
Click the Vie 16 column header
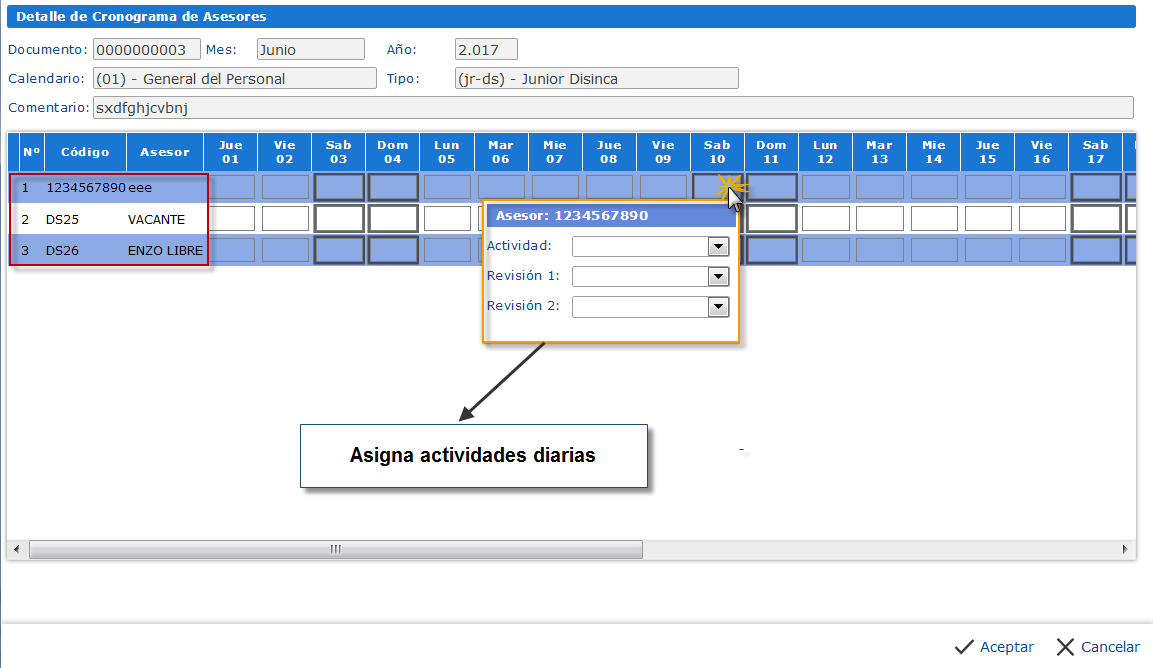click(1041, 152)
